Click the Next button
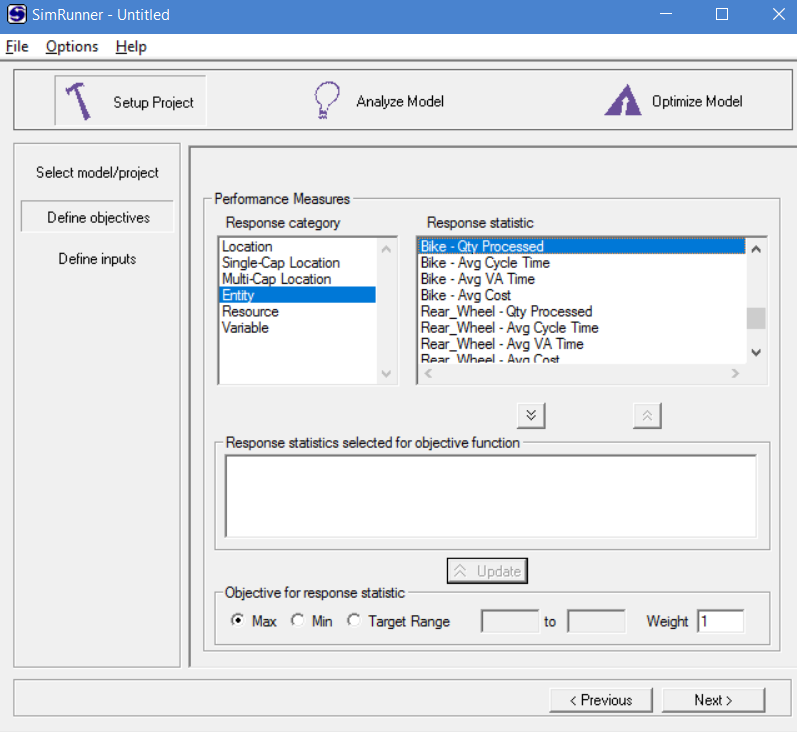Screen dimensions: 797x732 tap(713, 700)
